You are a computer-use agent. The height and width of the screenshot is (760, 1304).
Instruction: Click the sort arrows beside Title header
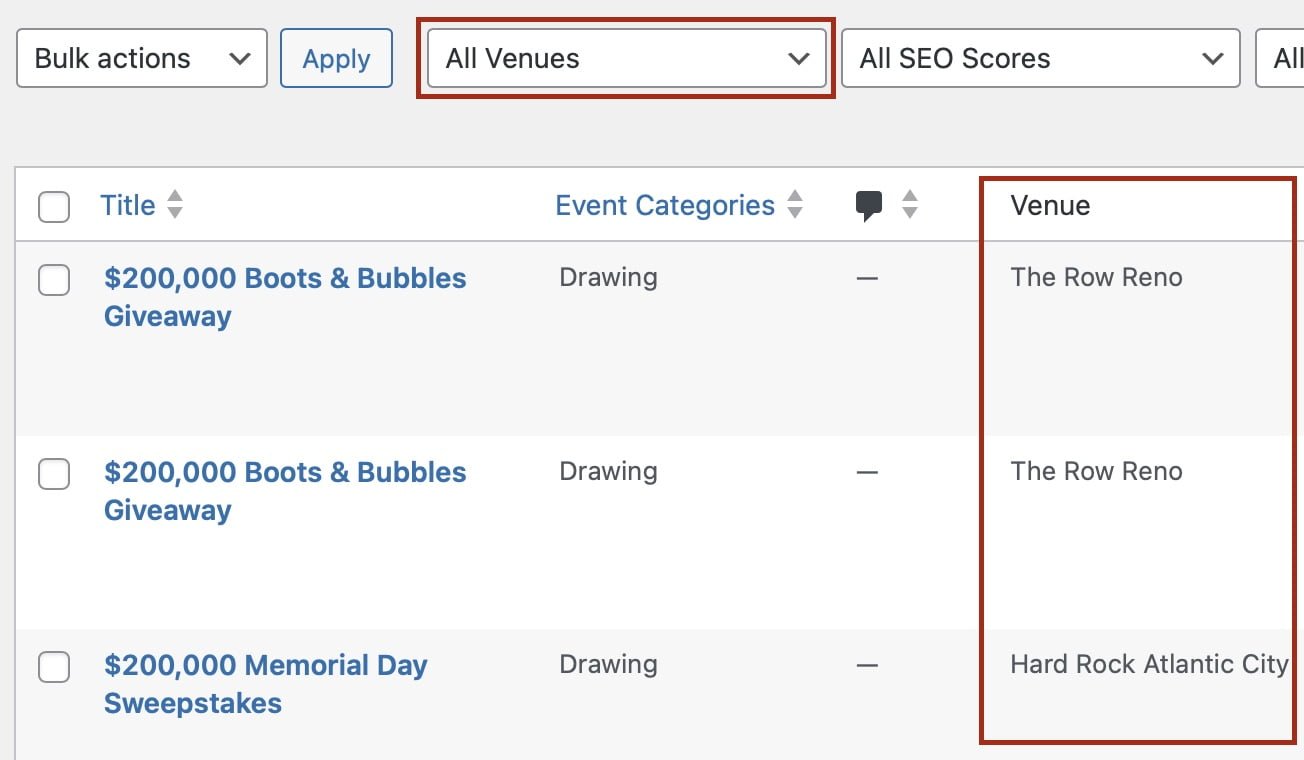[x=175, y=205]
